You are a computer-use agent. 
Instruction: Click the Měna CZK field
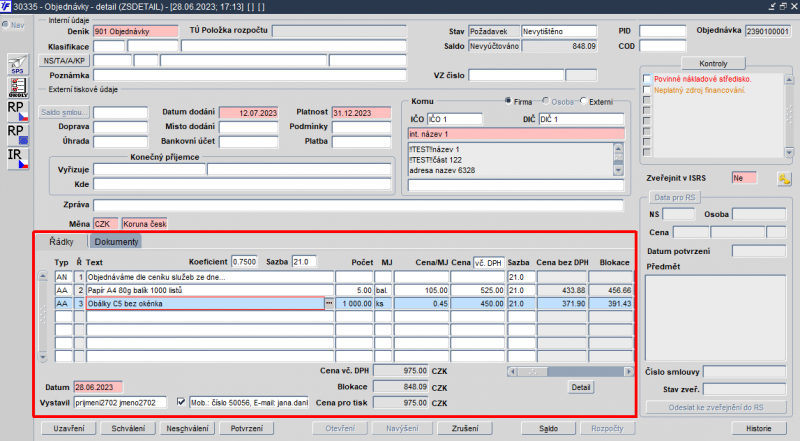(106, 224)
